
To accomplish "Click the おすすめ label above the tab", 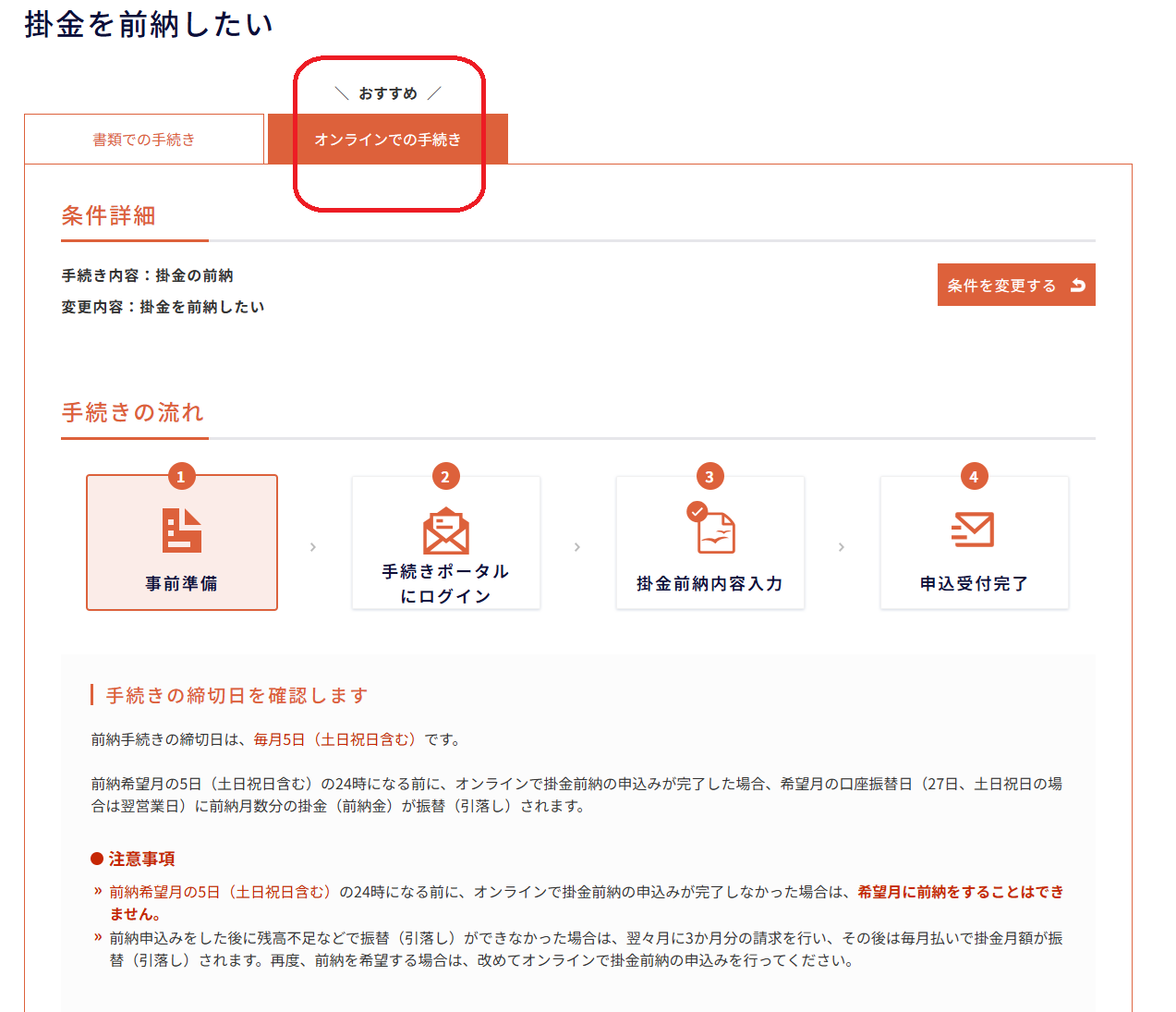I will tap(388, 93).
